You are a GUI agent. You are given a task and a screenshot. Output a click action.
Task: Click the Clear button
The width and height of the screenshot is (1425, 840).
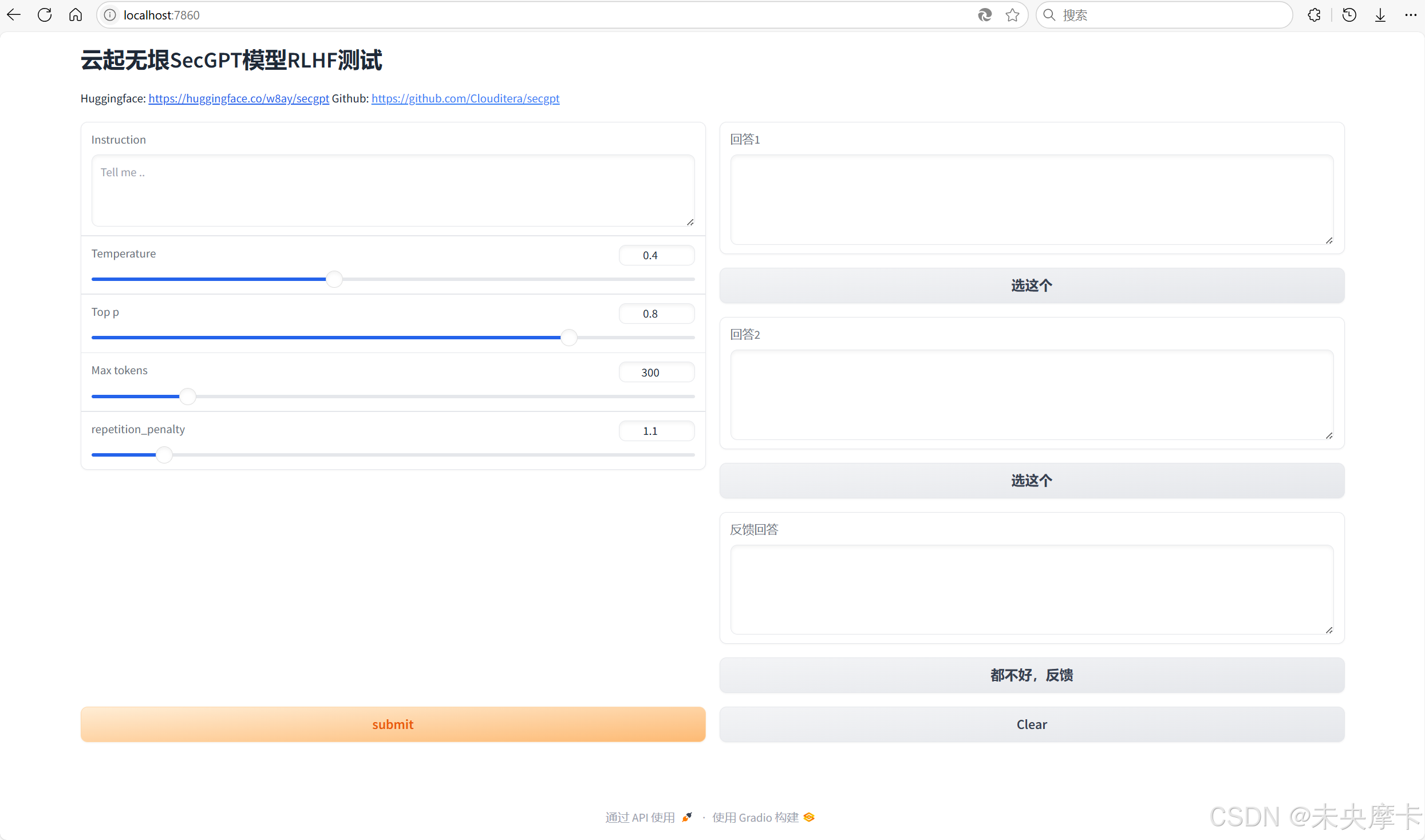click(1031, 724)
